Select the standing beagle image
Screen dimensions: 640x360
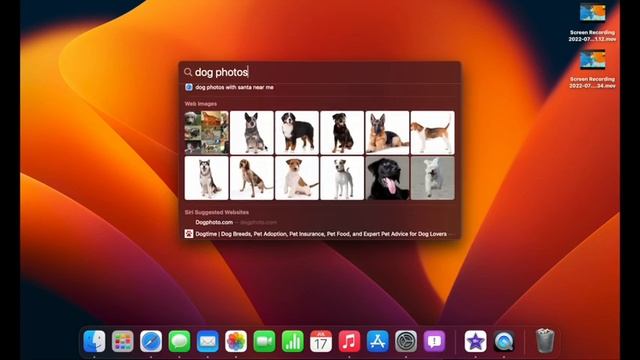click(433, 133)
